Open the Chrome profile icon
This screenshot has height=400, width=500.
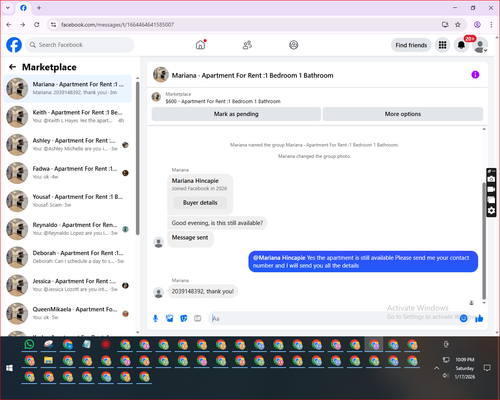tap(477, 25)
